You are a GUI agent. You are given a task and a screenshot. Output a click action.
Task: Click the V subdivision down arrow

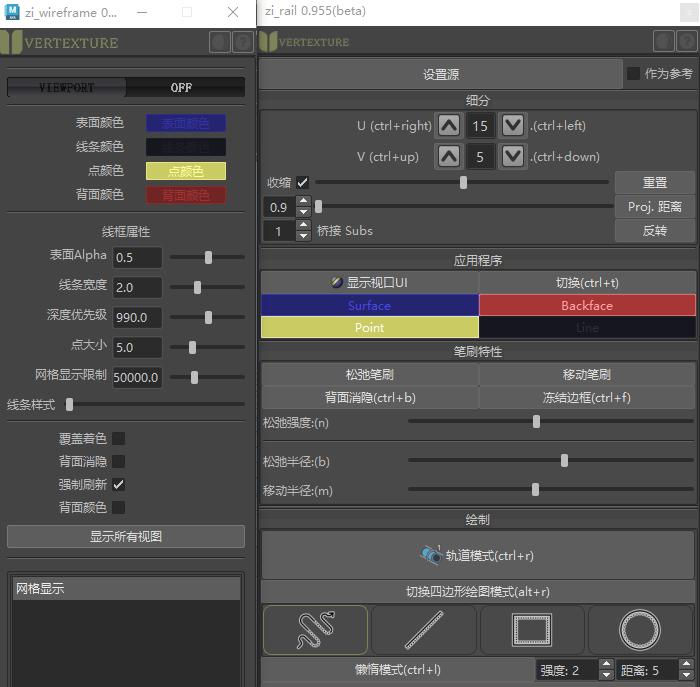(512, 157)
